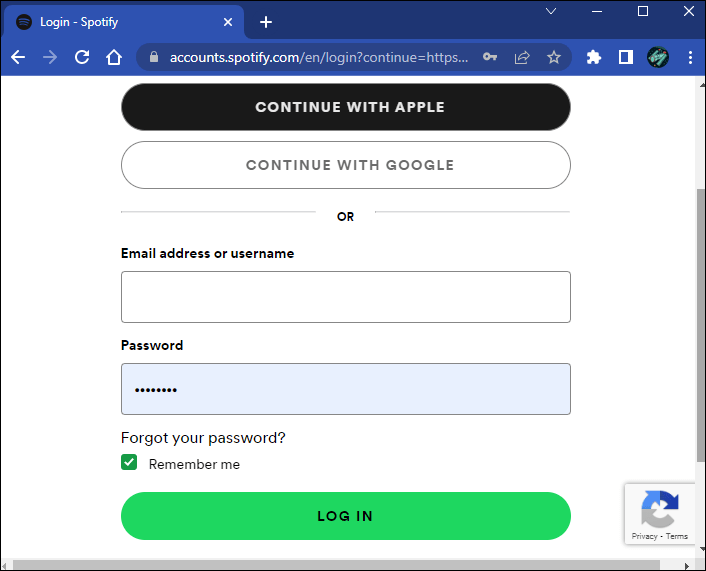Click the Email address or username field
This screenshot has width=706, height=571.
point(346,297)
